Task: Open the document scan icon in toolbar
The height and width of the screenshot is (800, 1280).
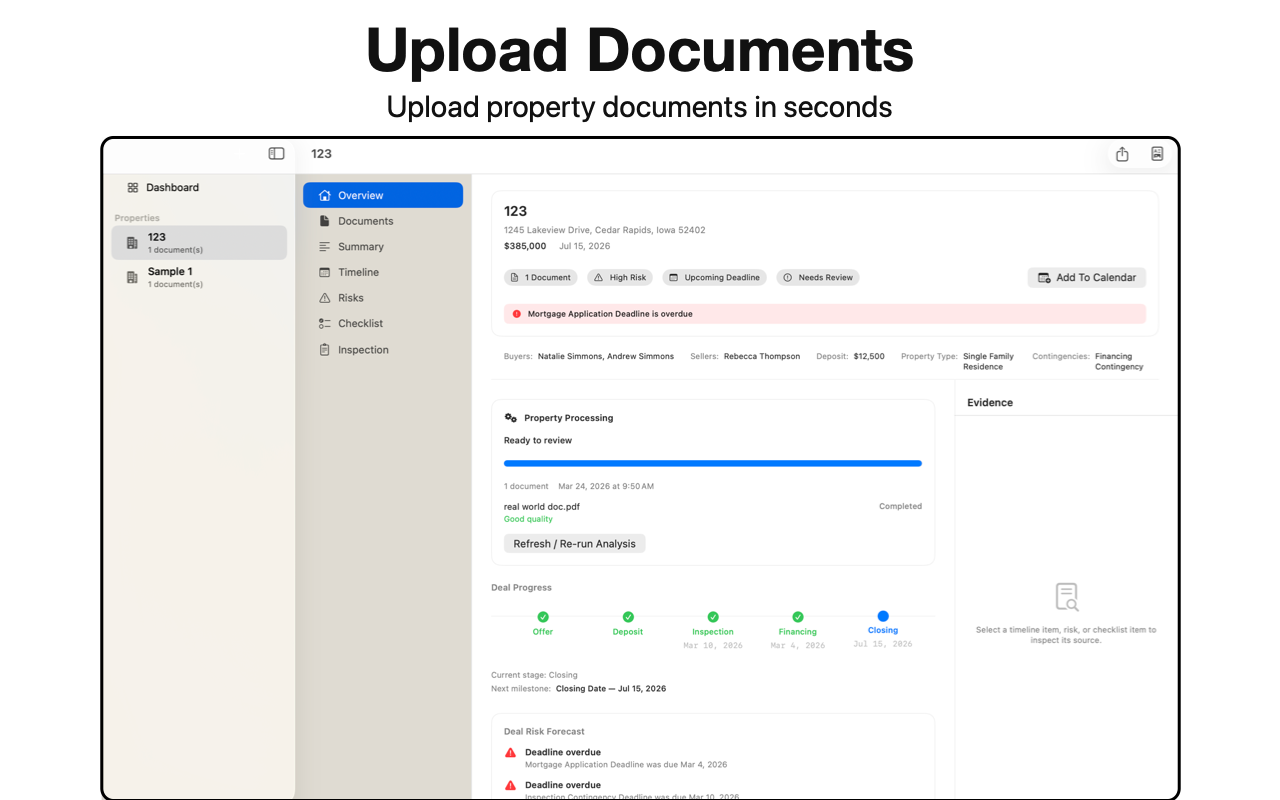Action: tap(1157, 153)
